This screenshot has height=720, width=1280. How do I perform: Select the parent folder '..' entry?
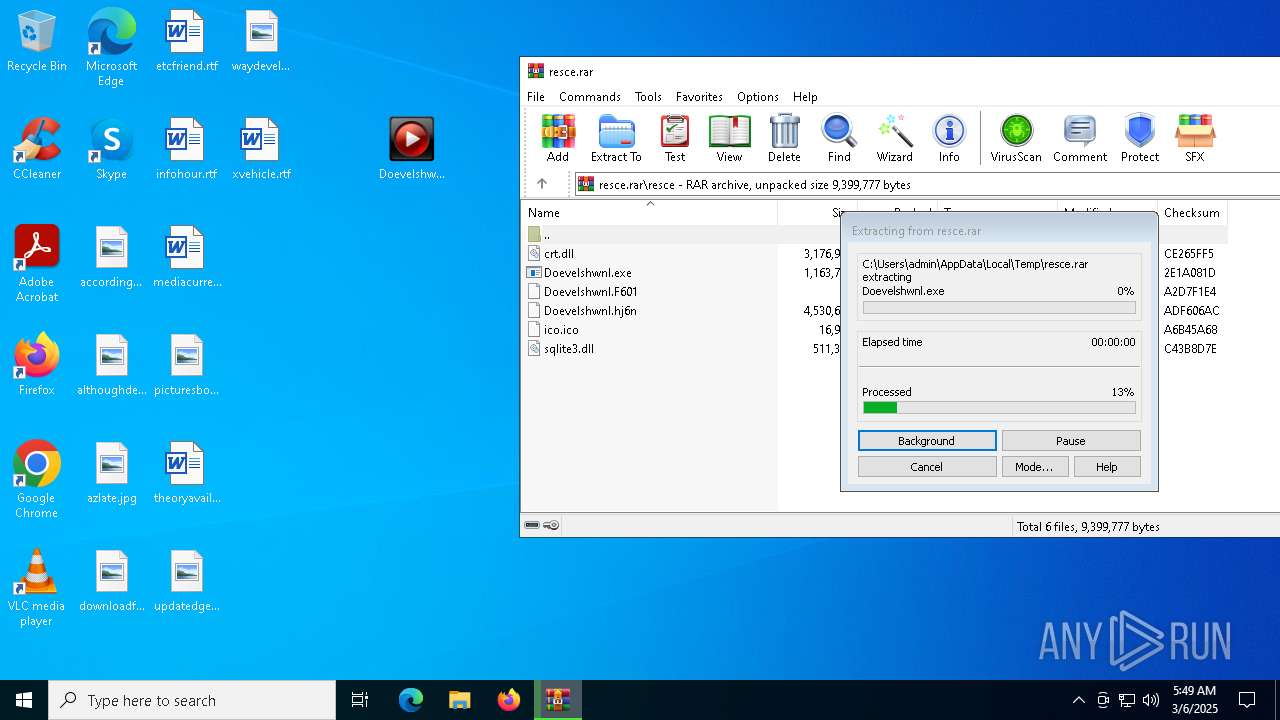[x=546, y=235]
